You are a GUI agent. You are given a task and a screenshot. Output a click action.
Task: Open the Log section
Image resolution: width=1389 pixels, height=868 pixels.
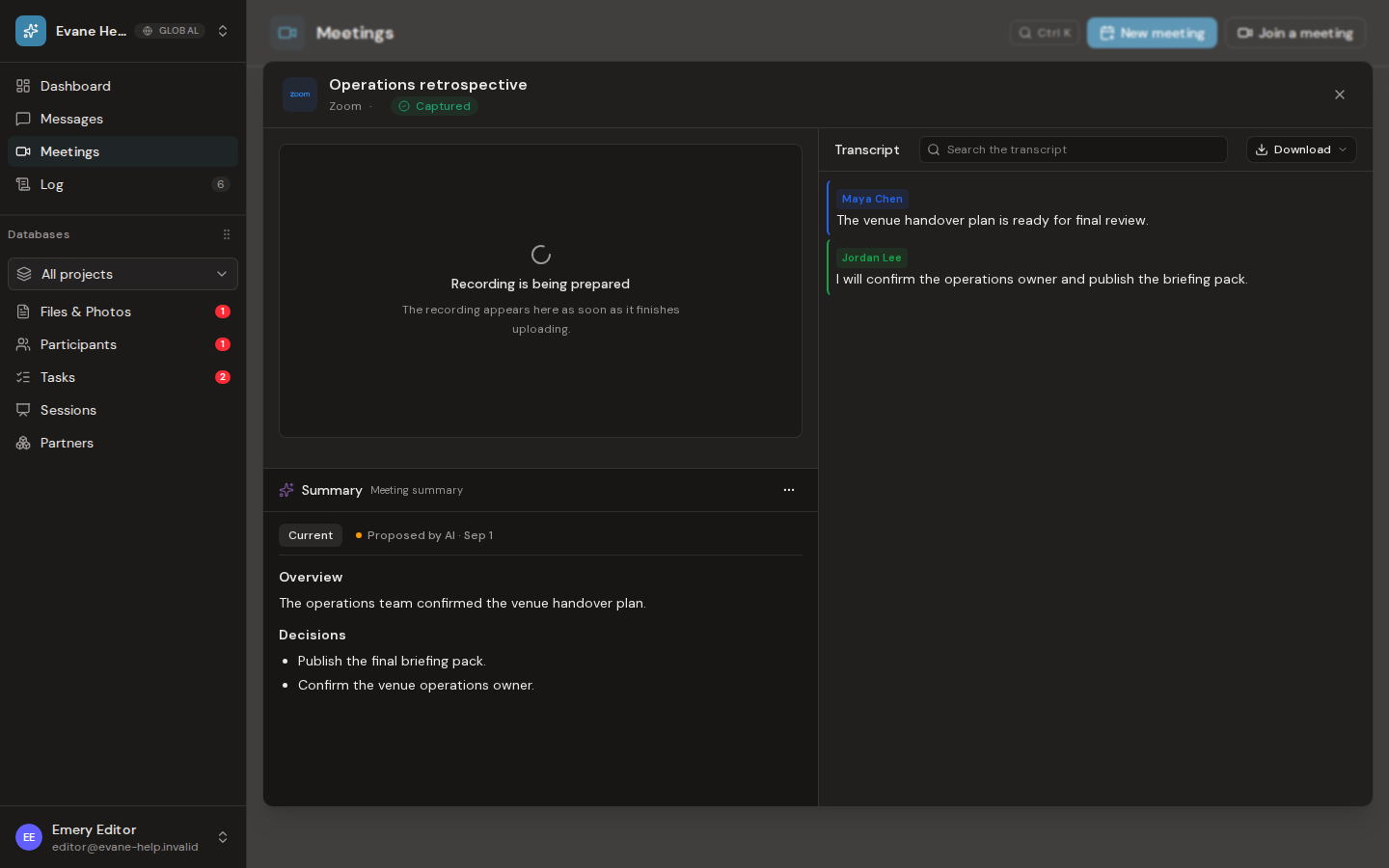123,184
